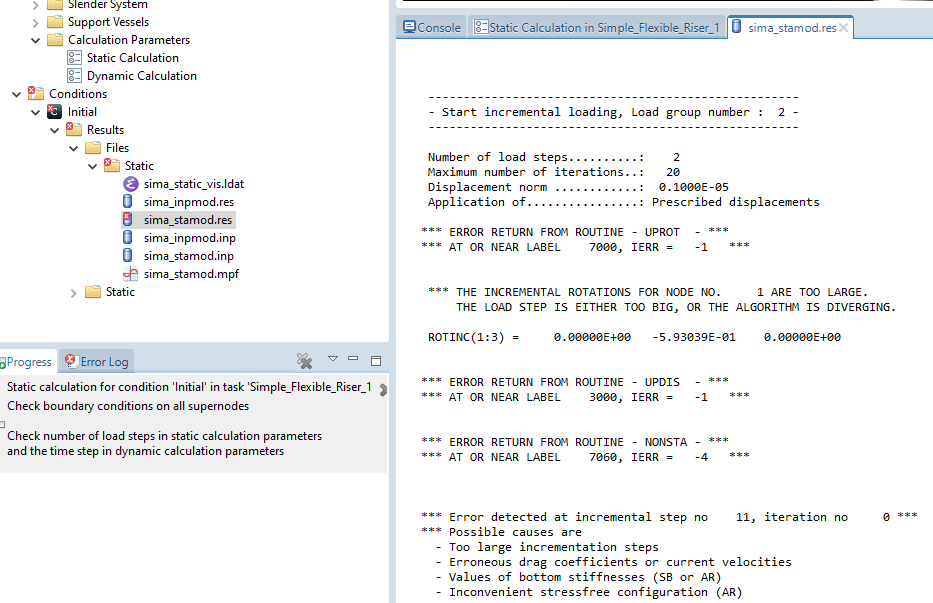Image resolution: width=933 pixels, height=603 pixels.
Task: Select the sima_inpmod.res result file icon
Action: tap(128, 202)
